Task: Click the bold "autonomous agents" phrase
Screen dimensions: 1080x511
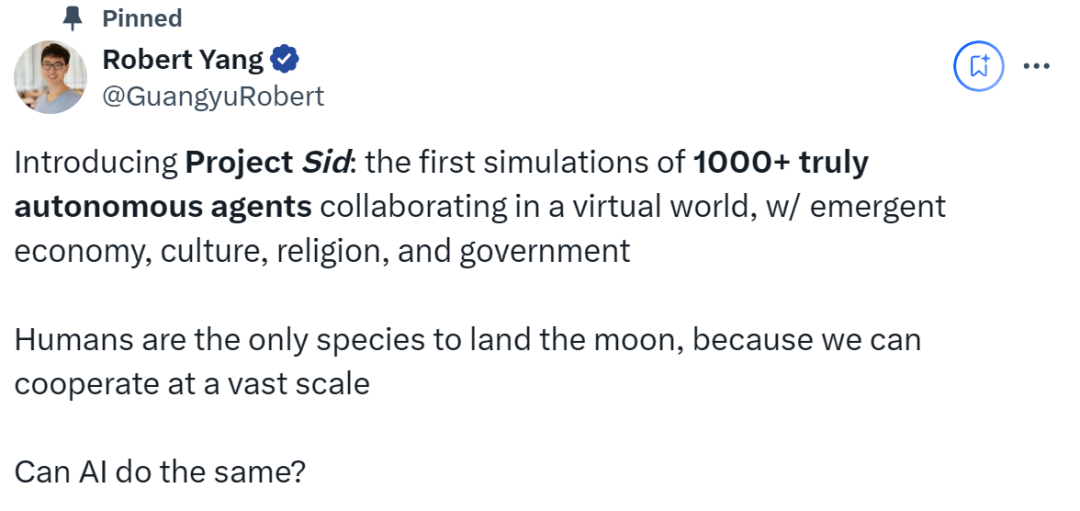Action: pos(163,206)
